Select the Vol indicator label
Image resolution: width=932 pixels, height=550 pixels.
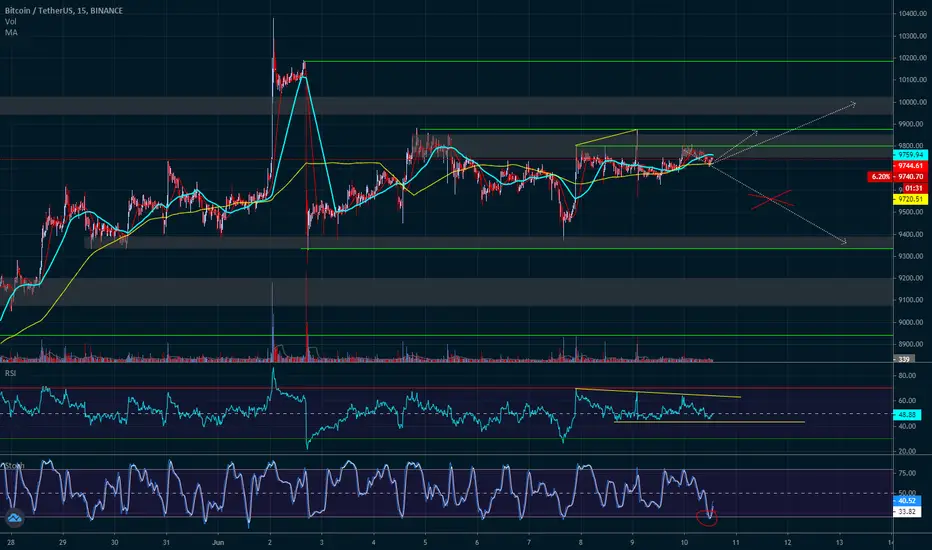[x=11, y=21]
